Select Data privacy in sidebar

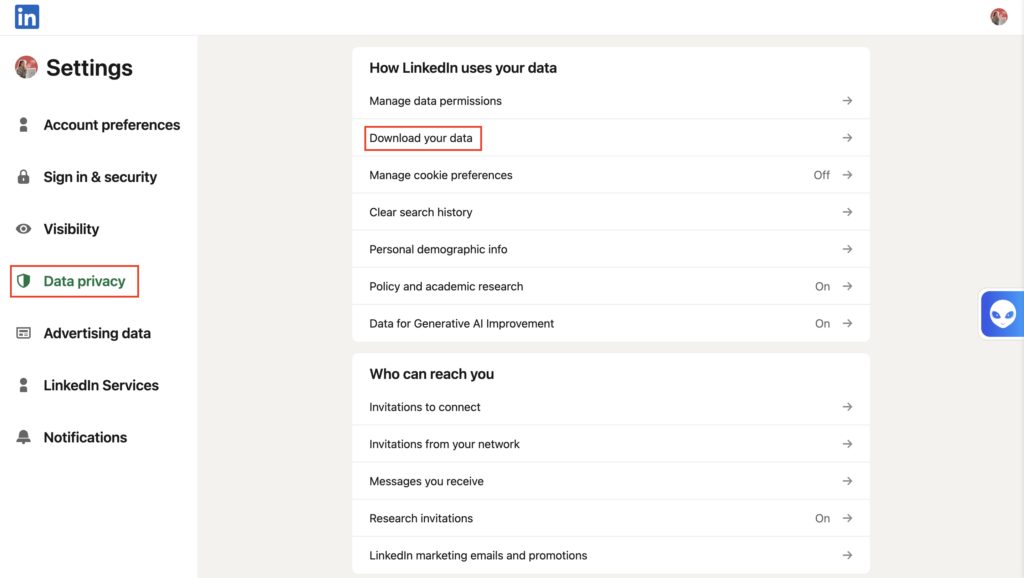[84, 281]
